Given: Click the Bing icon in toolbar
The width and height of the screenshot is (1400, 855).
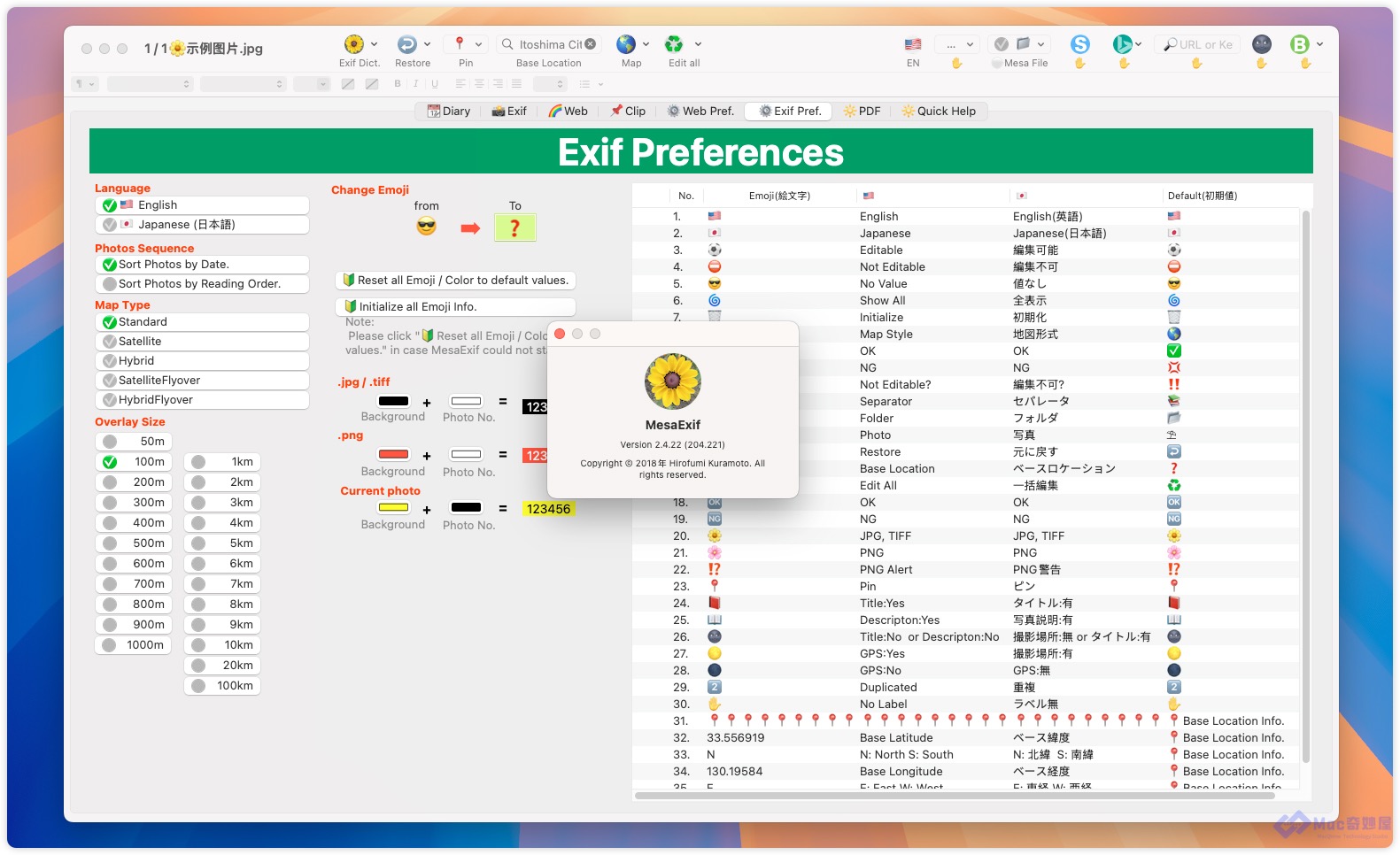Looking at the screenshot, I should coord(1122,44).
